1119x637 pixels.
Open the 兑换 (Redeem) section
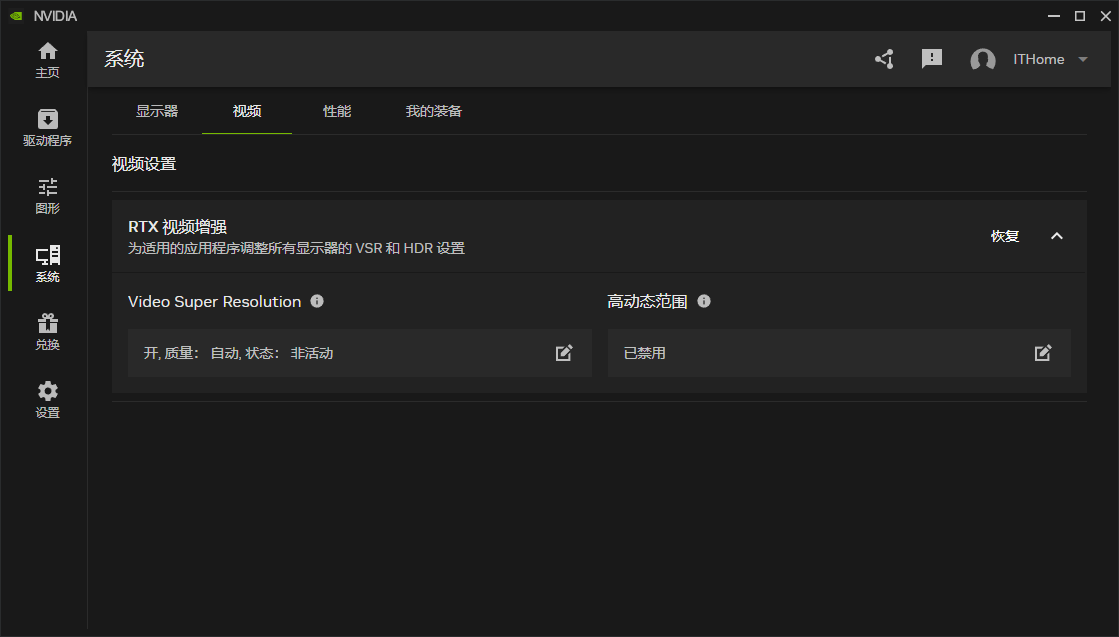coord(47,331)
